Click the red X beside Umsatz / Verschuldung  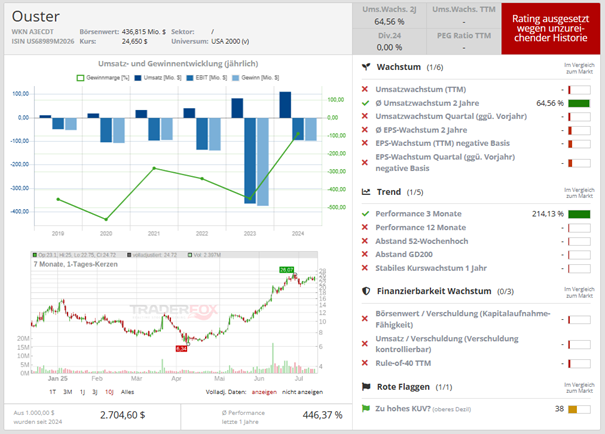tap(365, 343)
